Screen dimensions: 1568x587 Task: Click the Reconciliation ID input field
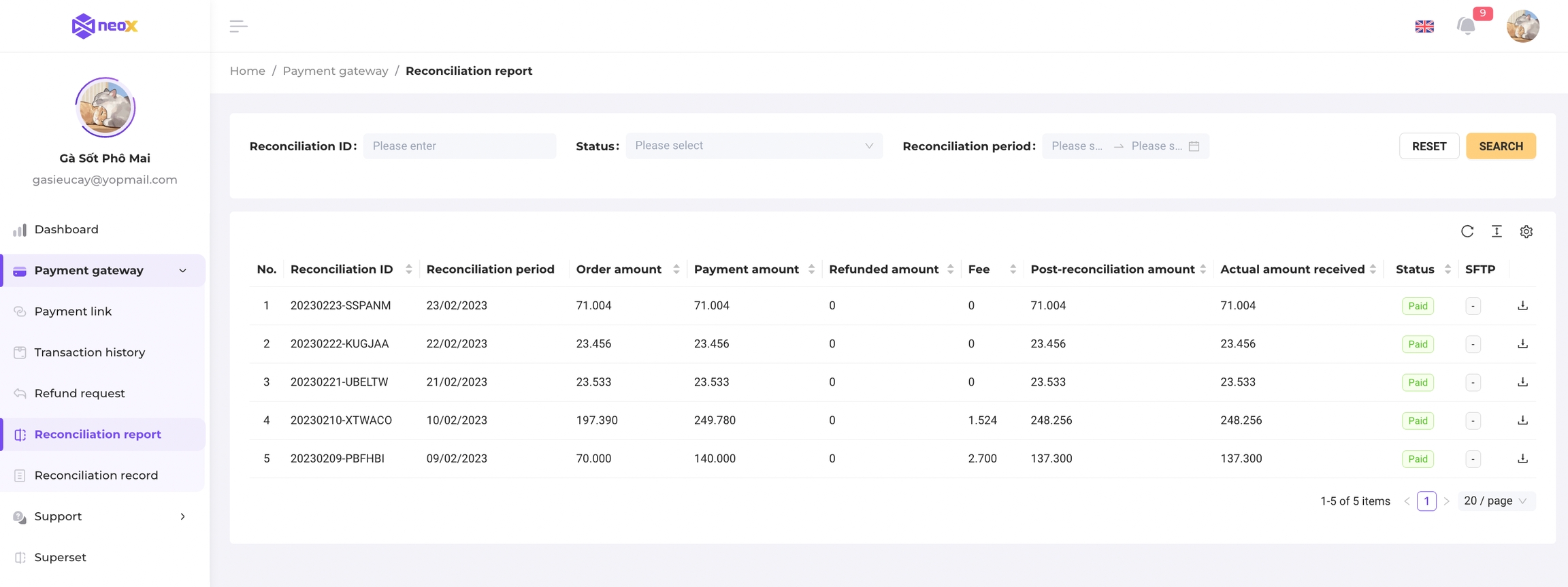coord(459,146)
